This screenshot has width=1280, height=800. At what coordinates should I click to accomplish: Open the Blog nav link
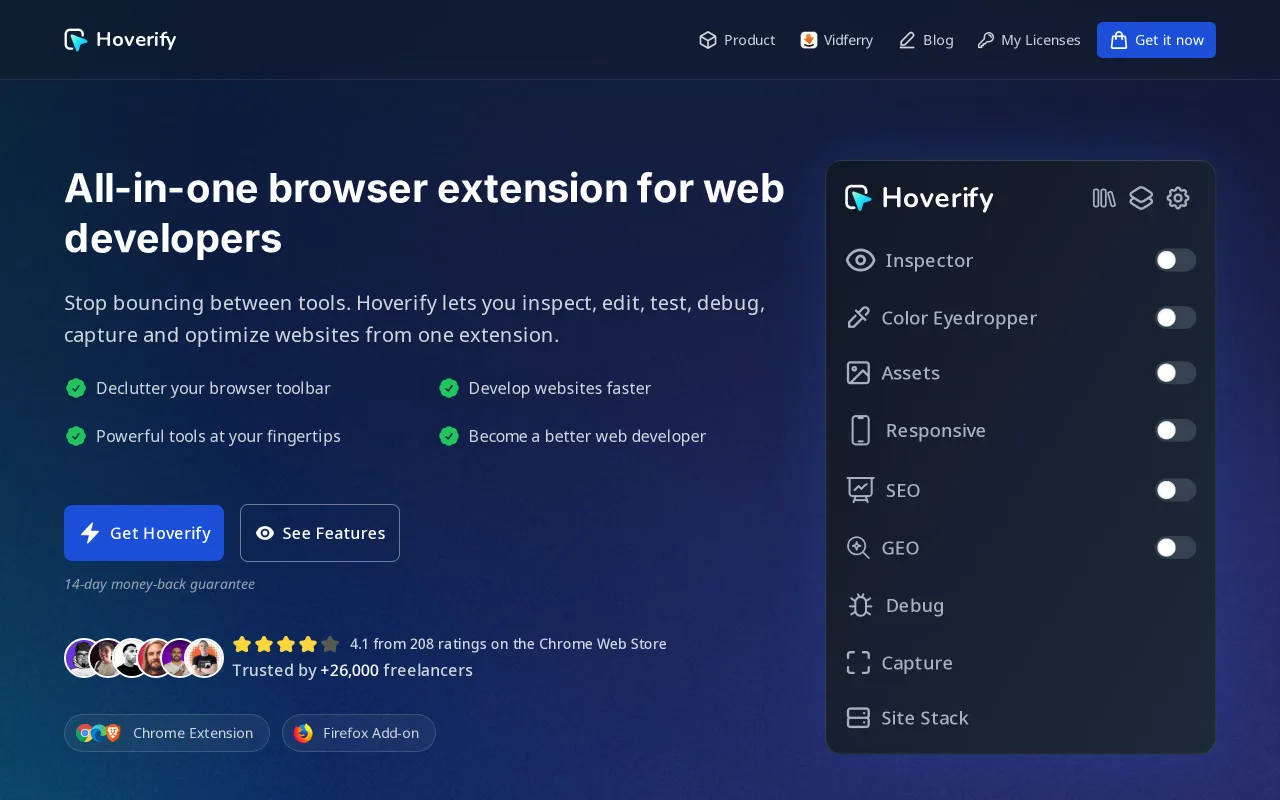point(926,40)
